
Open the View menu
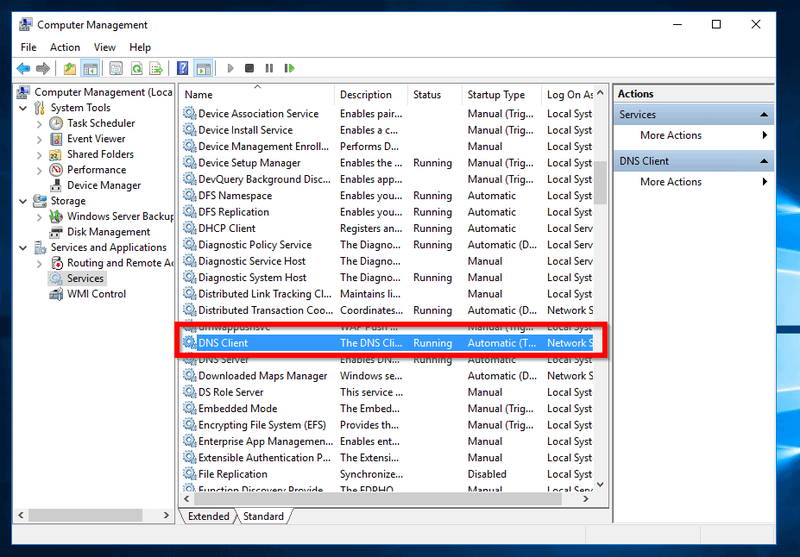click(x=105, y=47)
